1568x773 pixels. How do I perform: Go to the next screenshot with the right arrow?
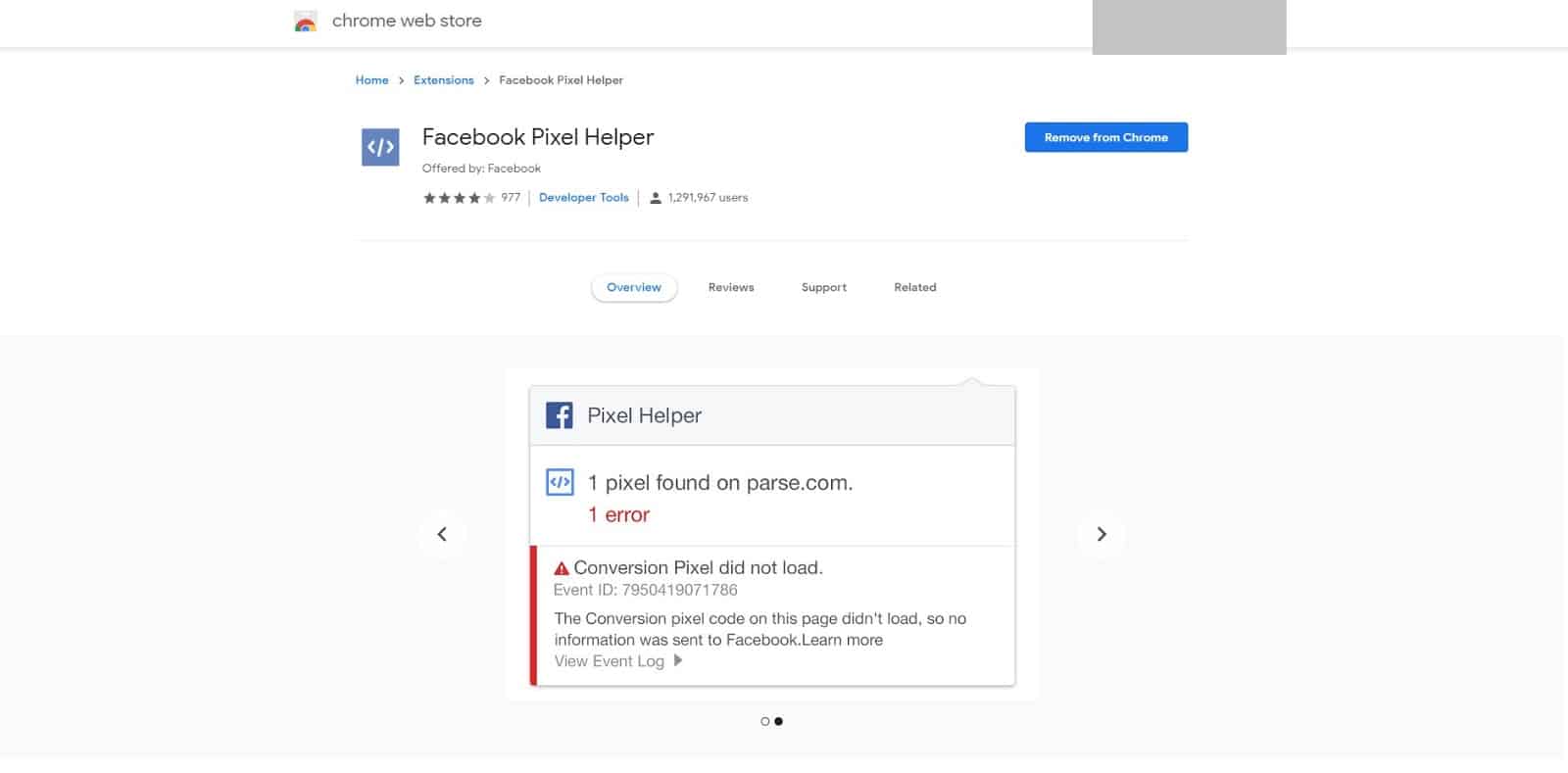(x=1102, y=534)
